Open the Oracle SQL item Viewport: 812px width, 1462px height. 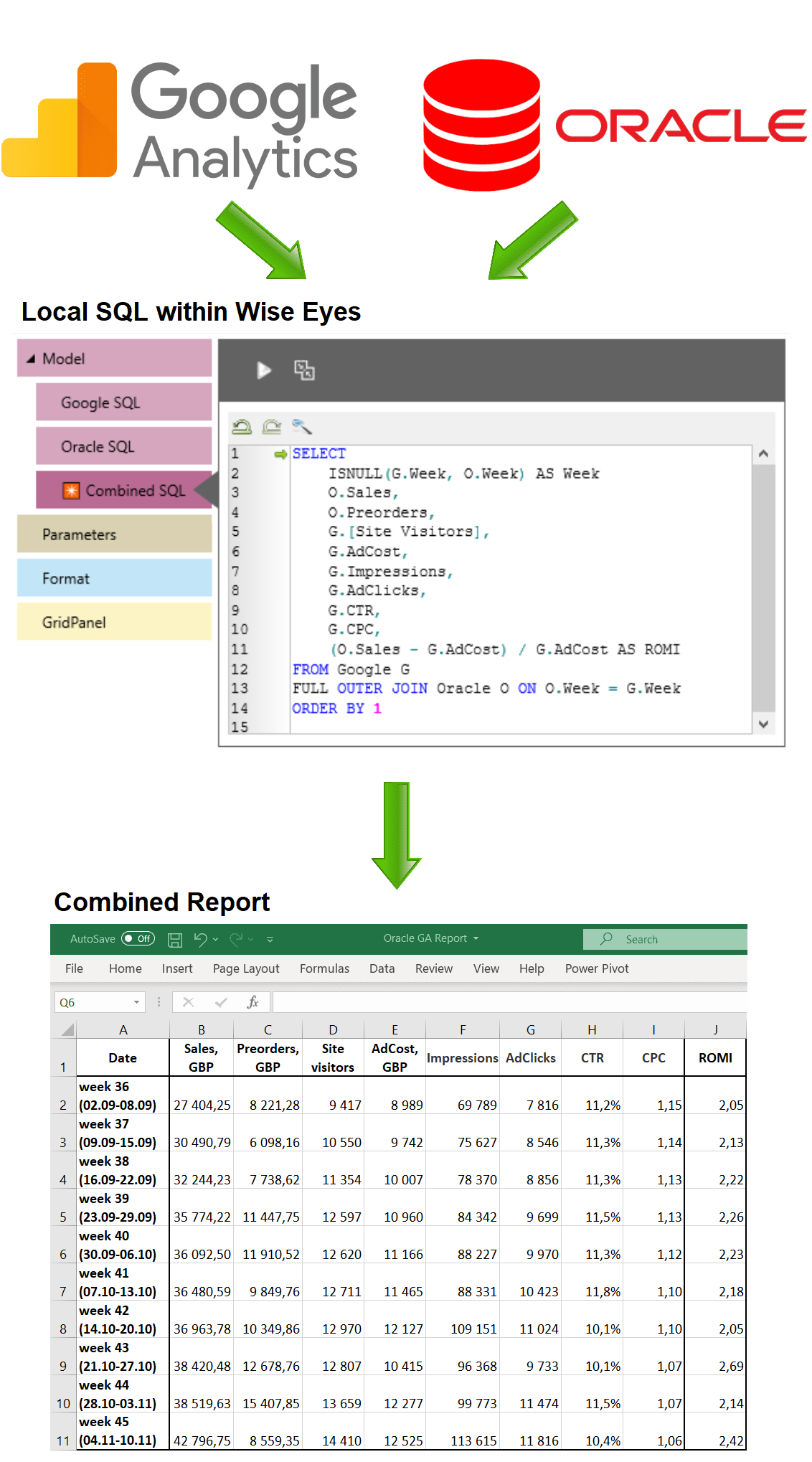click(x=124, y=446)
